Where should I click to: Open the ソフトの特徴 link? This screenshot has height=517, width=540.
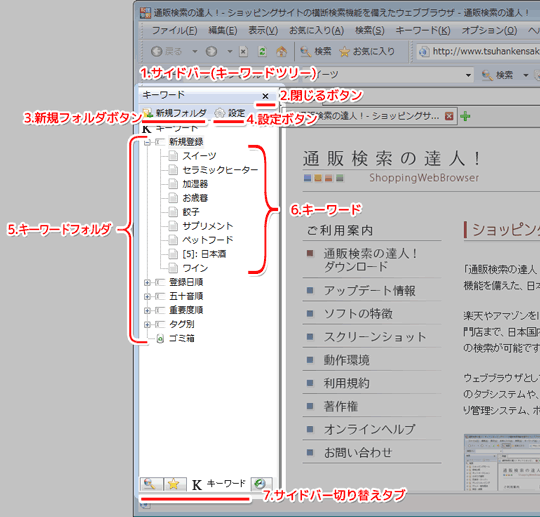click(358, 314)
